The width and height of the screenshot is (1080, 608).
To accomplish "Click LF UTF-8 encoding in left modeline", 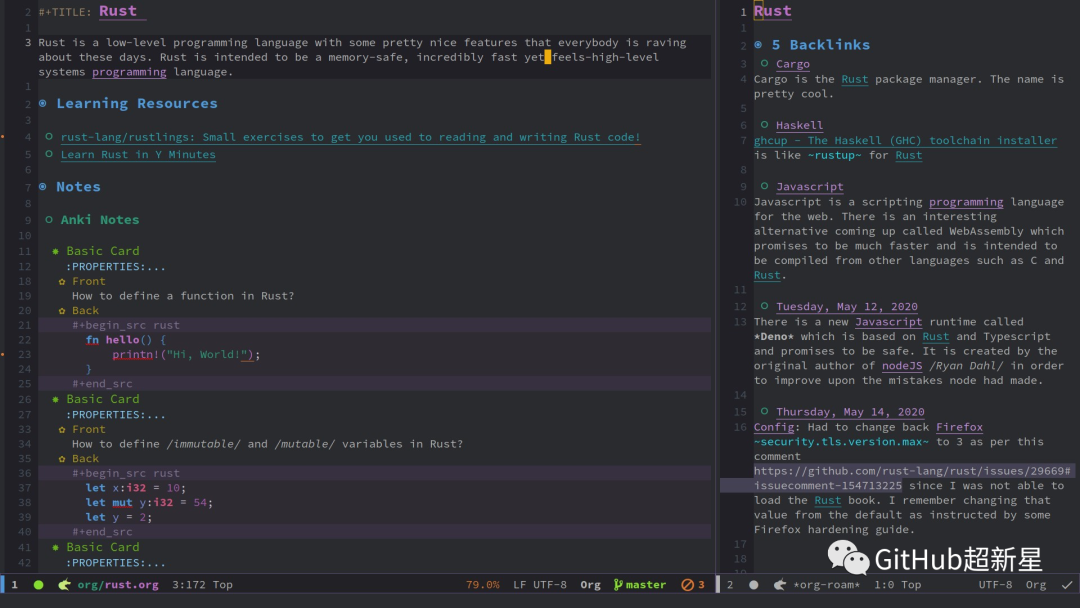I will (x=540, y=585).
